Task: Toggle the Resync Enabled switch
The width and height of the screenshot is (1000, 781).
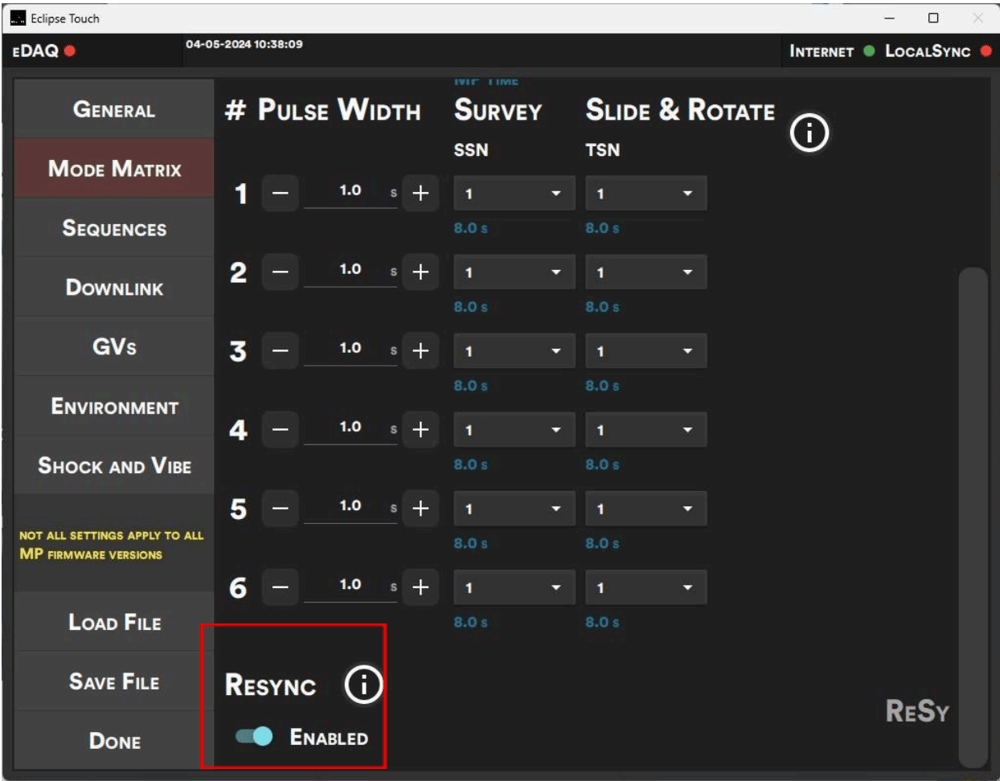Action: click(x=254, y=737)
